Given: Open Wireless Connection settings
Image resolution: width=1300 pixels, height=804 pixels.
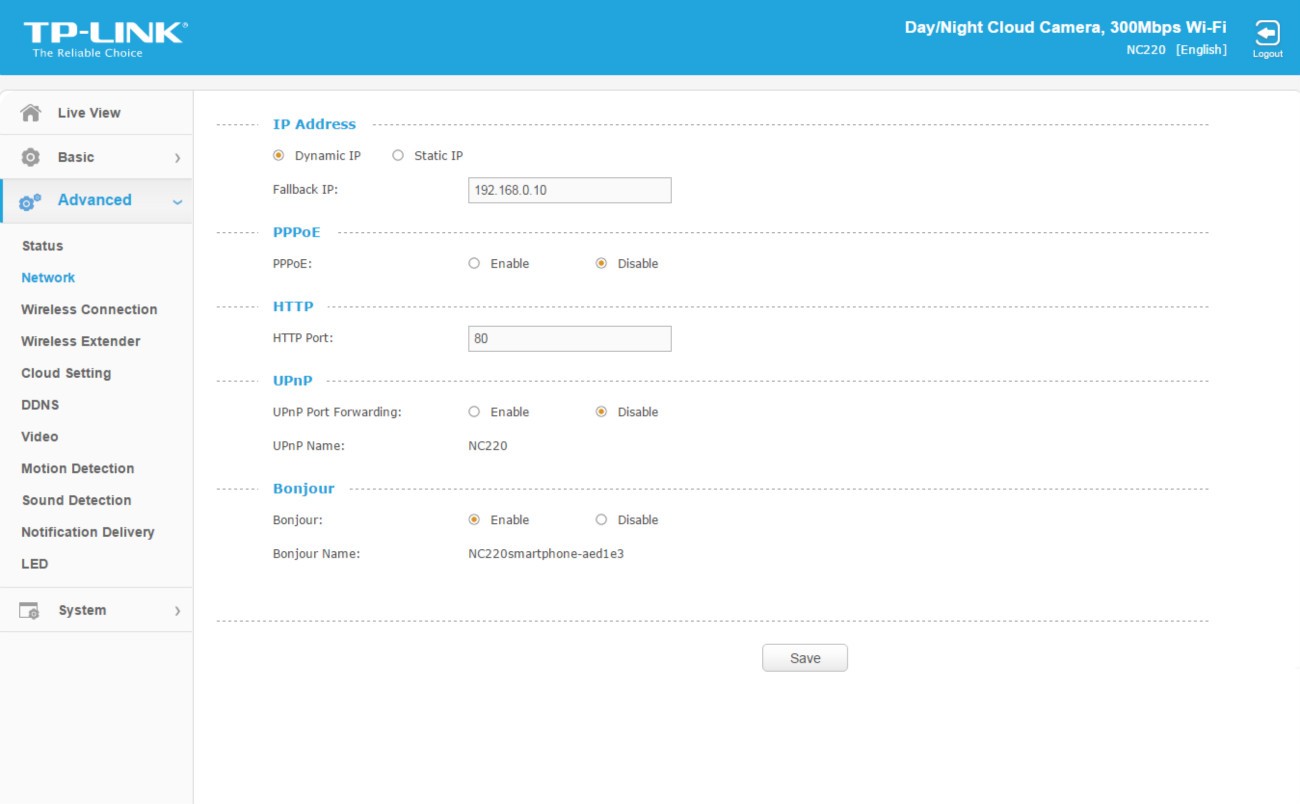Looking at the screenshot, I should pos(89,310).
